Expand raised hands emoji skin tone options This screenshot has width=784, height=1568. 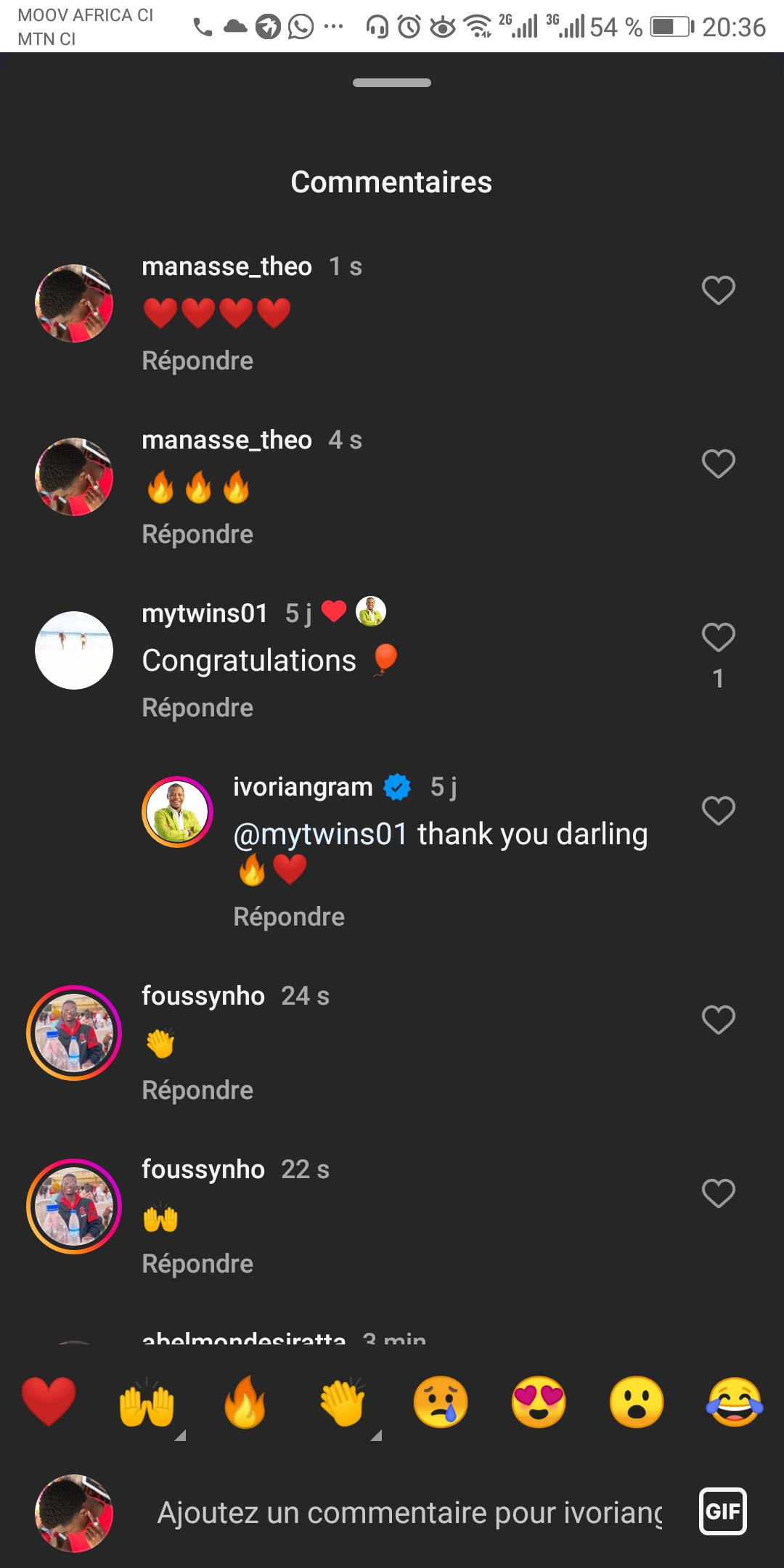[x=180, y=1435]
